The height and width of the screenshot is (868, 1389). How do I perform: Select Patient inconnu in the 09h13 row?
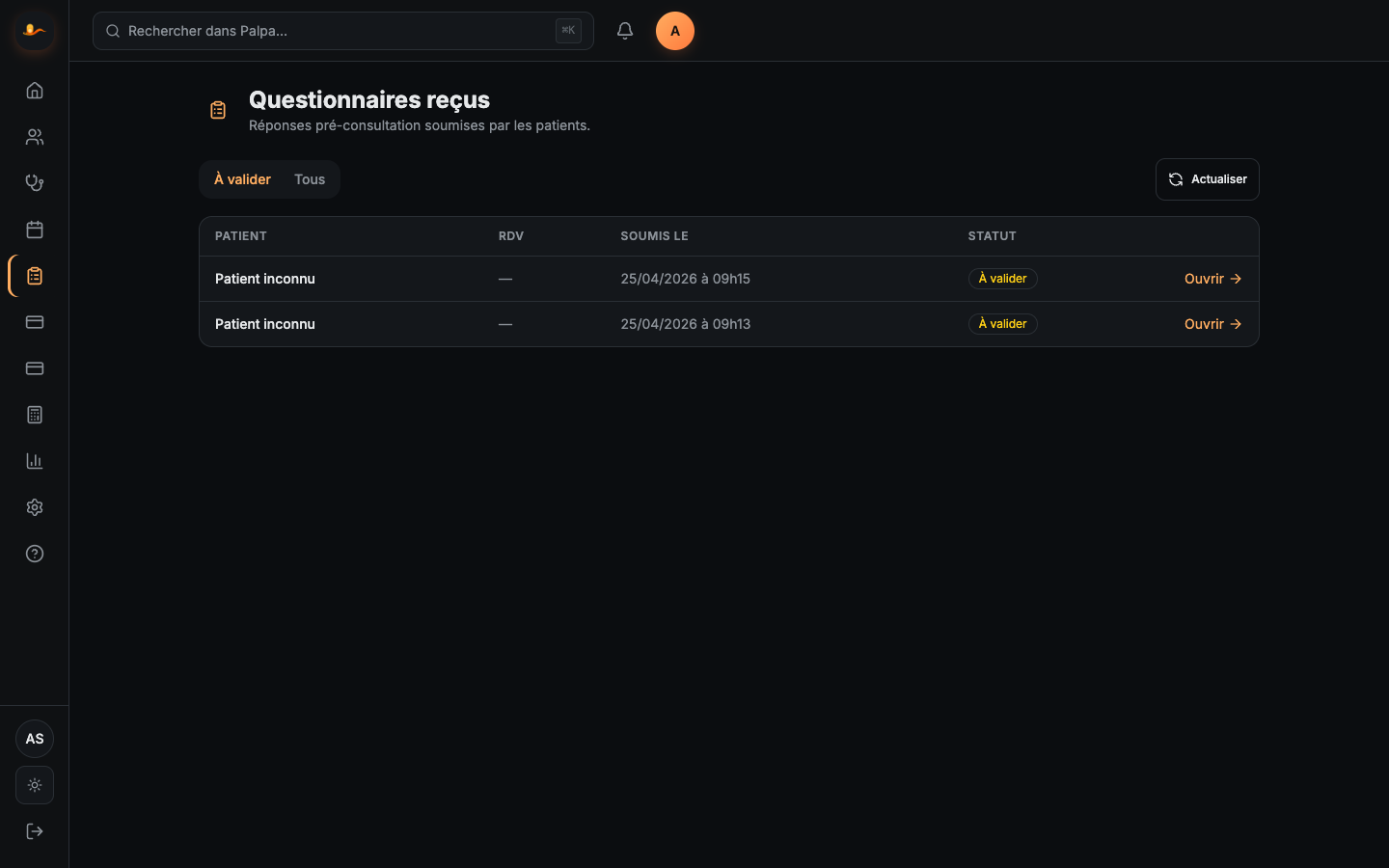265,324
